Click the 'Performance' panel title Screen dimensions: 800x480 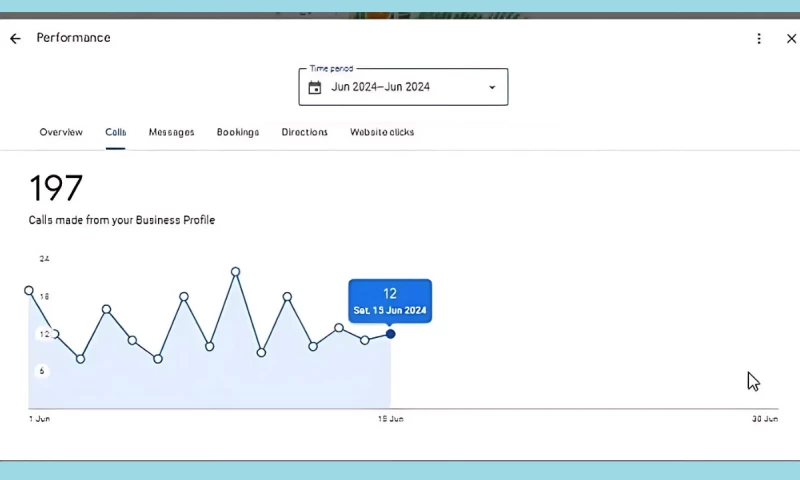tap(73, 38)
